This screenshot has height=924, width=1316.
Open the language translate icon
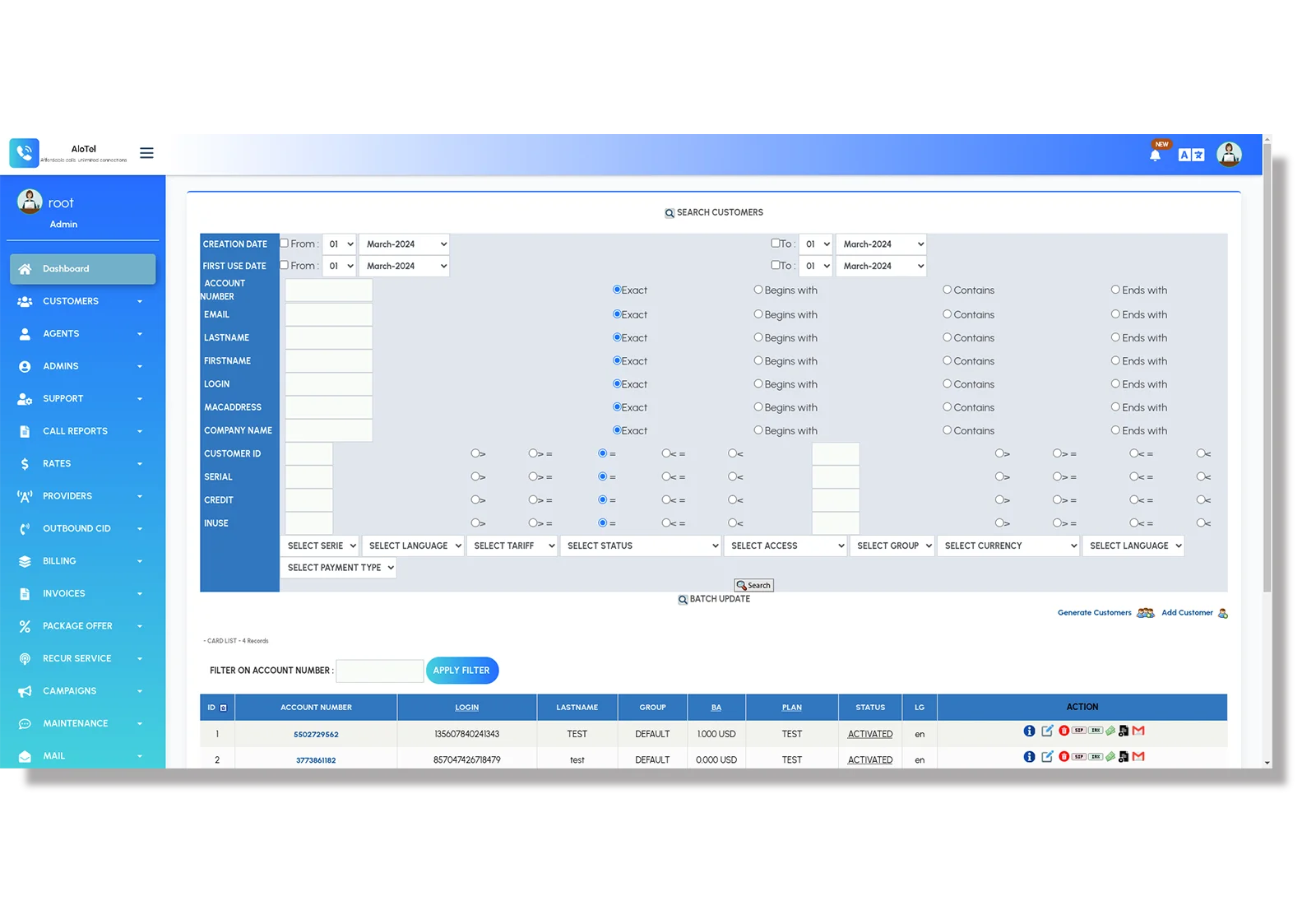pos(1191,155)
